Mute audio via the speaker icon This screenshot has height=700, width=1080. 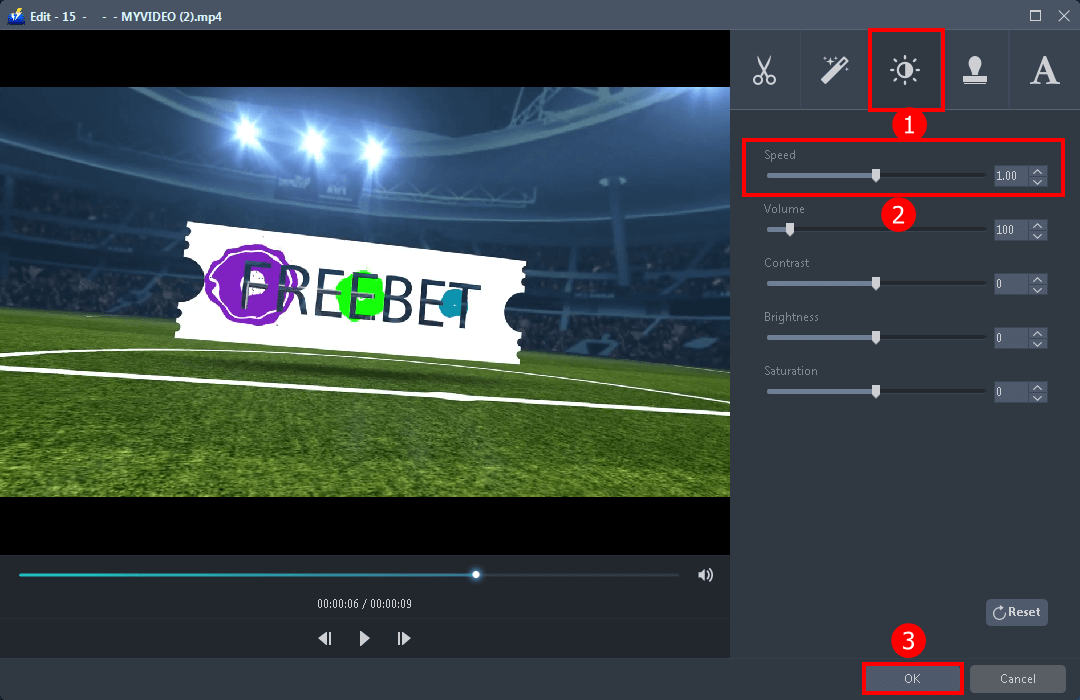(706, 574)
